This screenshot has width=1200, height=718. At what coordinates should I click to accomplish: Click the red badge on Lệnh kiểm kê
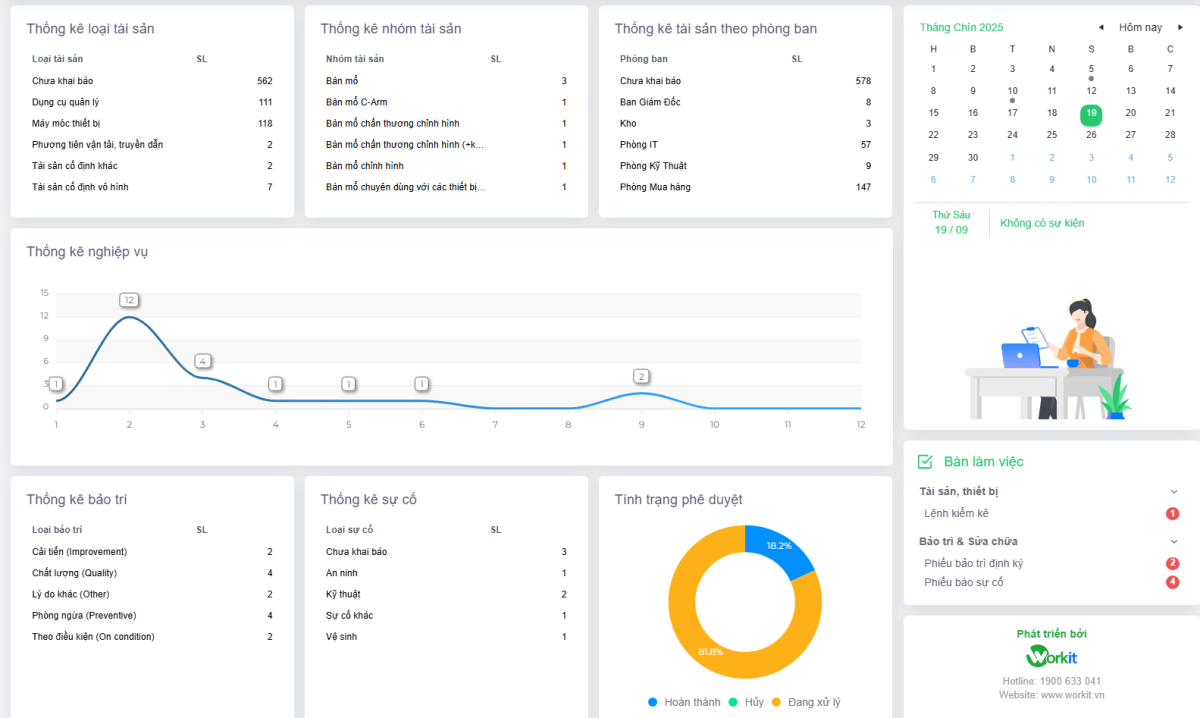click(x=1172, y=512)
